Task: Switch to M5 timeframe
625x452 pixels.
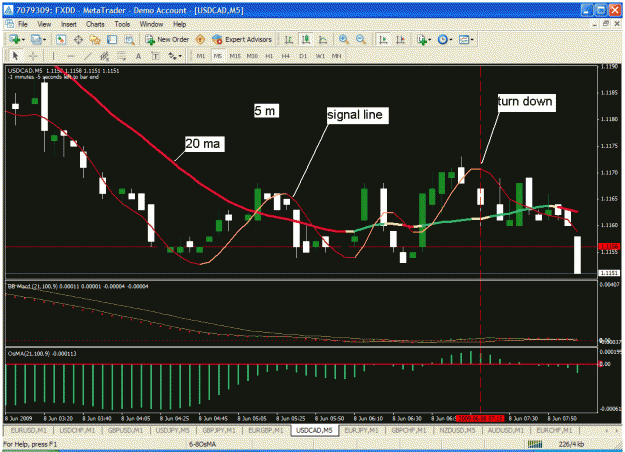Action: click(x=218, y=56)
